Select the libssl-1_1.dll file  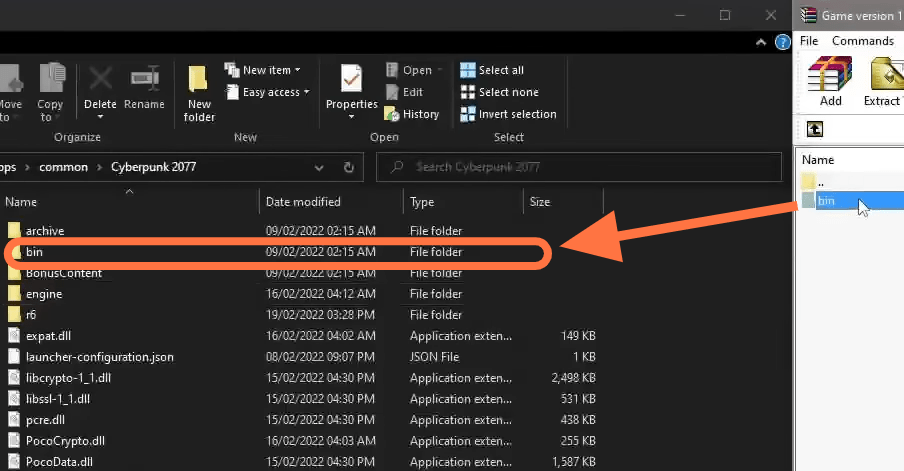58,399
